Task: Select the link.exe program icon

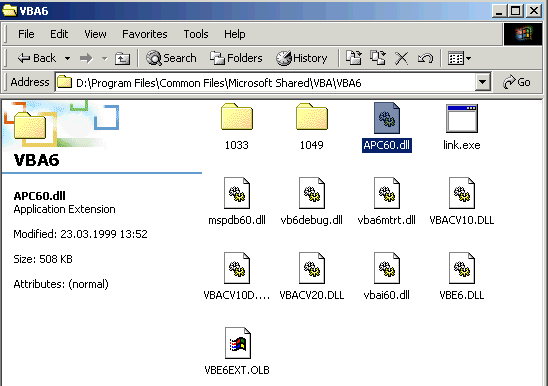Action: [462, 119]
